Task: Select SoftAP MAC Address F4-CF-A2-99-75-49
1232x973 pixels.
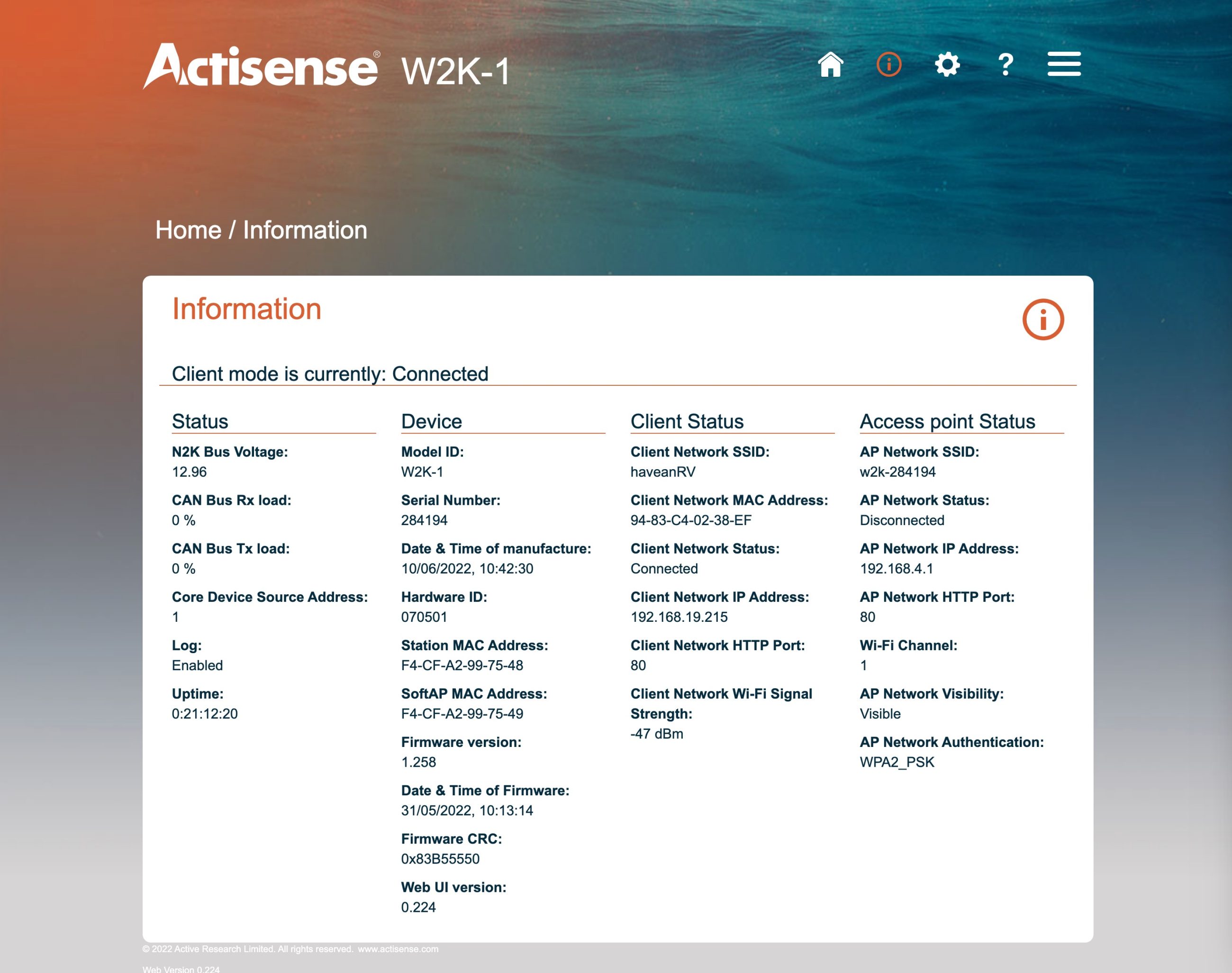Action: click(x=462, y=714)
